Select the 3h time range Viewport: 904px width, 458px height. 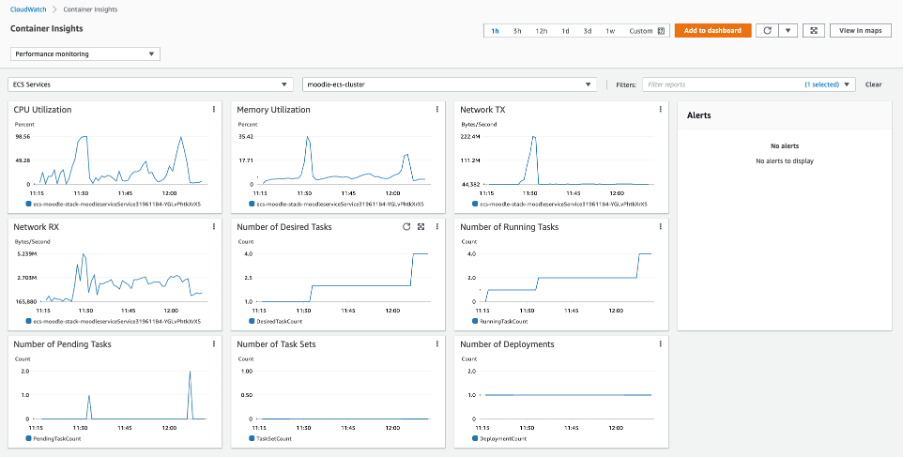(517, 31)
